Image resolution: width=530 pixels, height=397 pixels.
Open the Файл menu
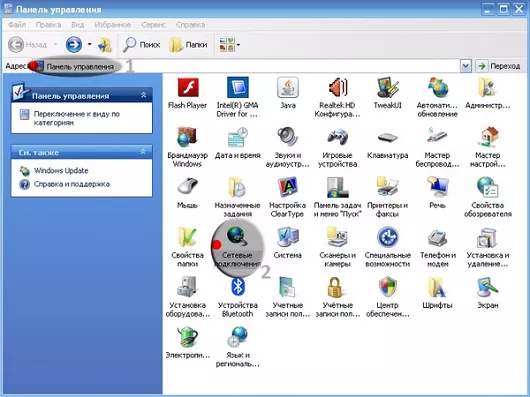[x=17, y=25]
